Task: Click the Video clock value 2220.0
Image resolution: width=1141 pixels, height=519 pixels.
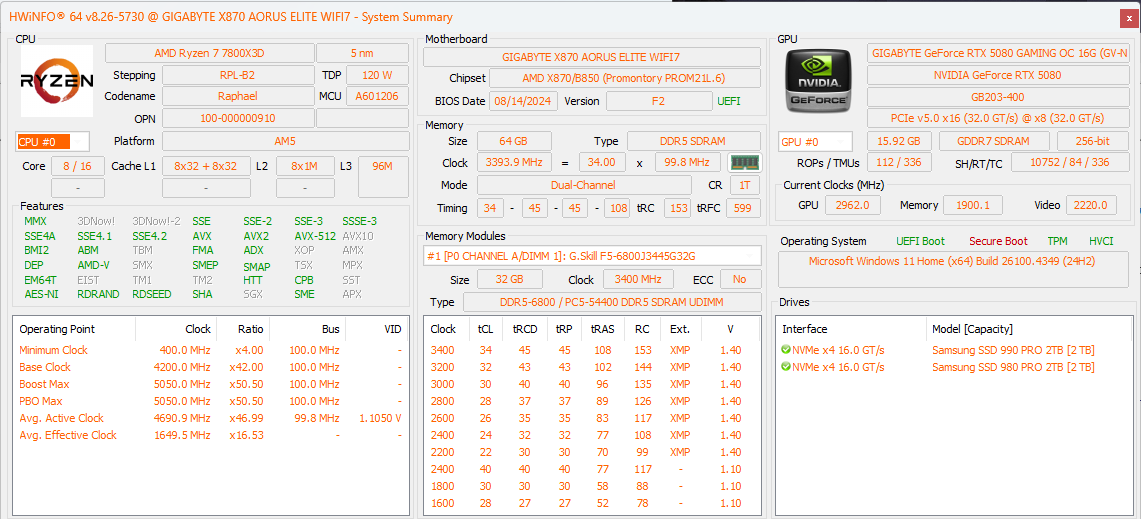Action: 1091,205
